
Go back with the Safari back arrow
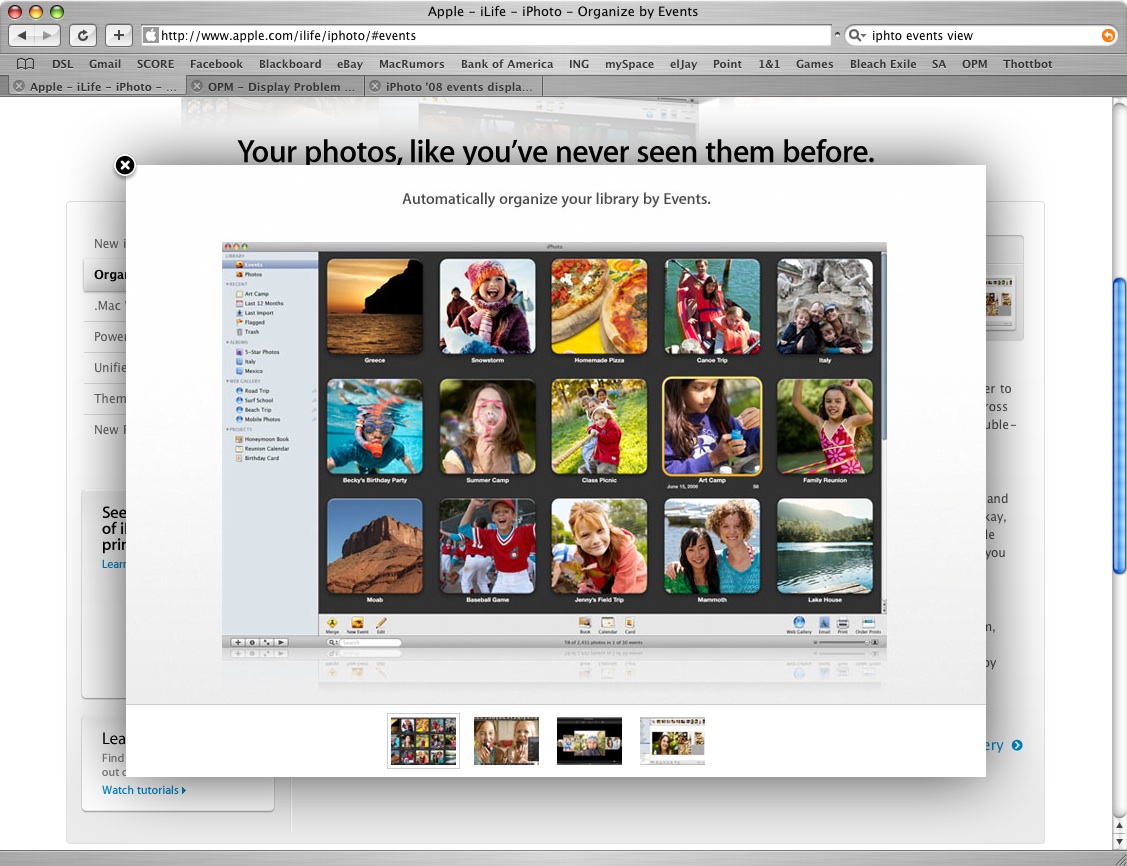22,35
